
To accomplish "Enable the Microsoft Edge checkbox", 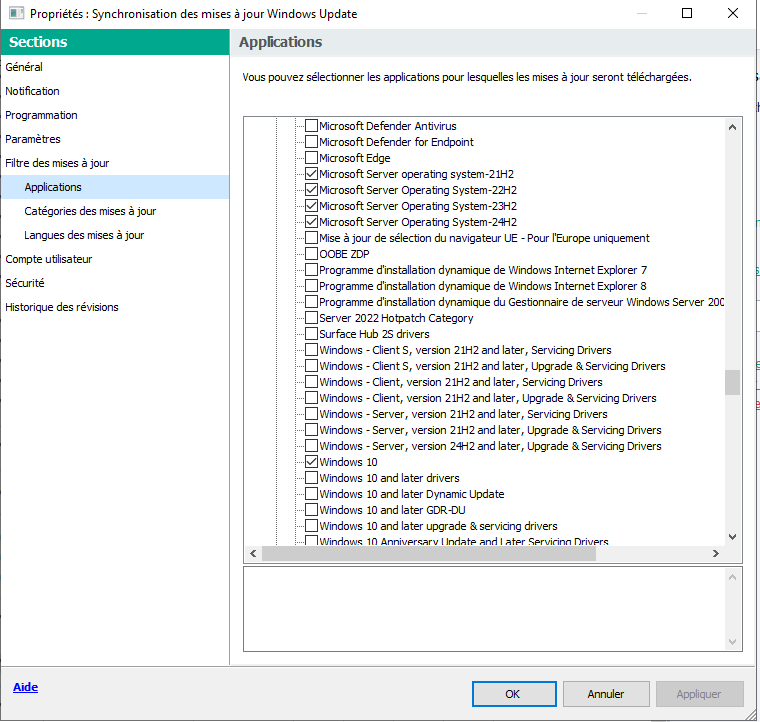I will click(x=311, y=158).
